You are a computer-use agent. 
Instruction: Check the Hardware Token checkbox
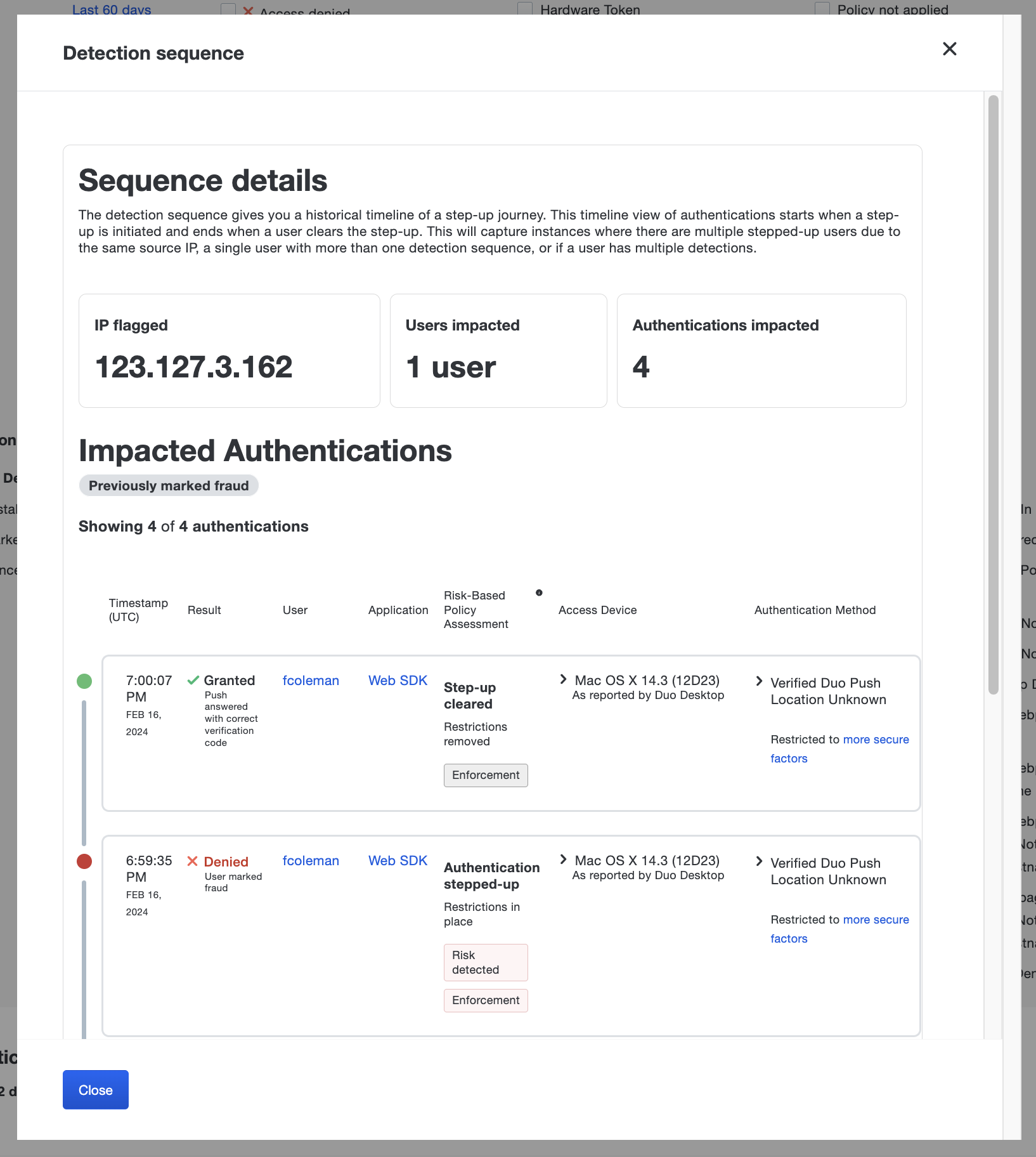click(x=524, y=10)
